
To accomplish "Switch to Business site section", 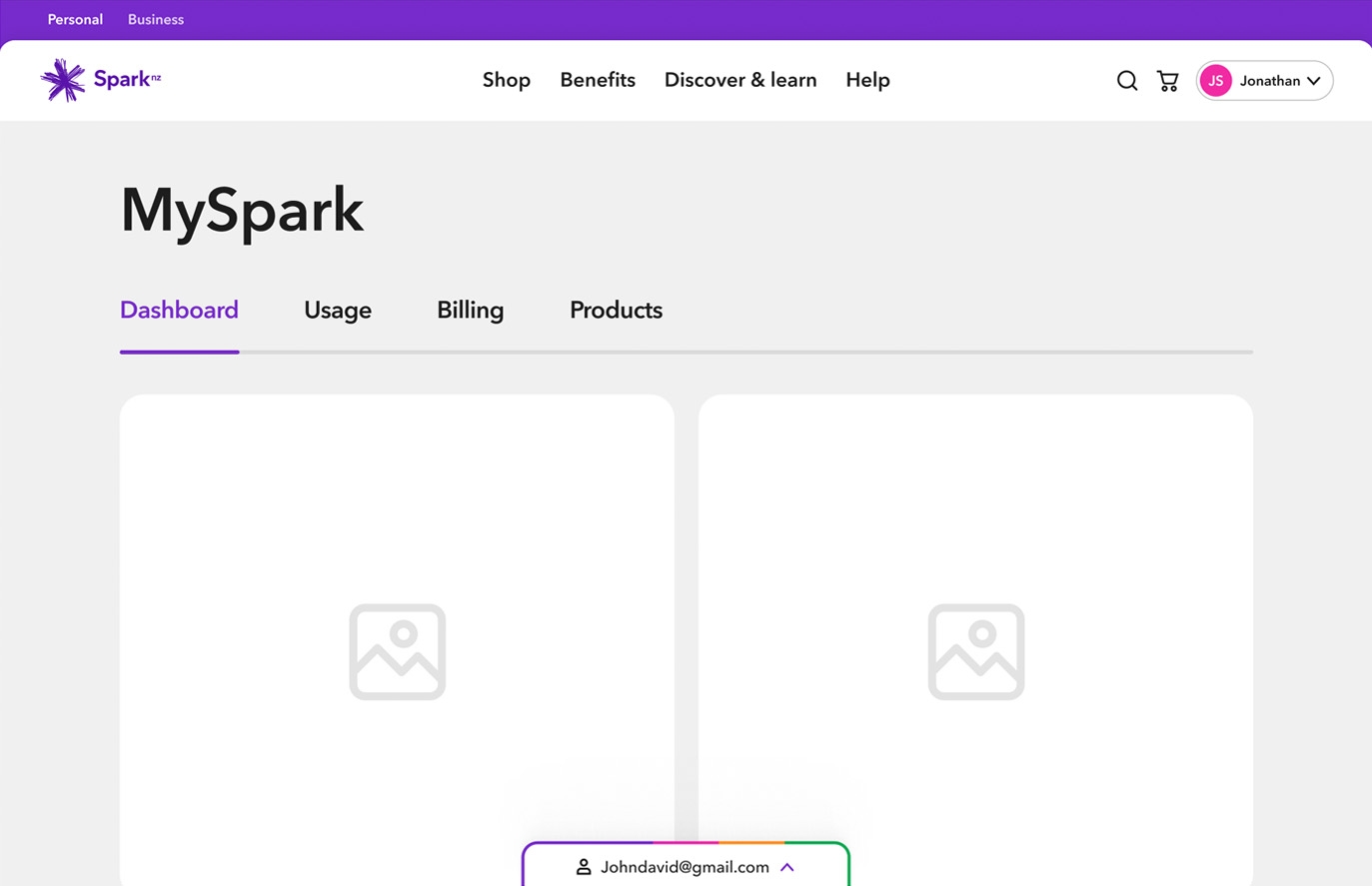I will tap(156, 19).
